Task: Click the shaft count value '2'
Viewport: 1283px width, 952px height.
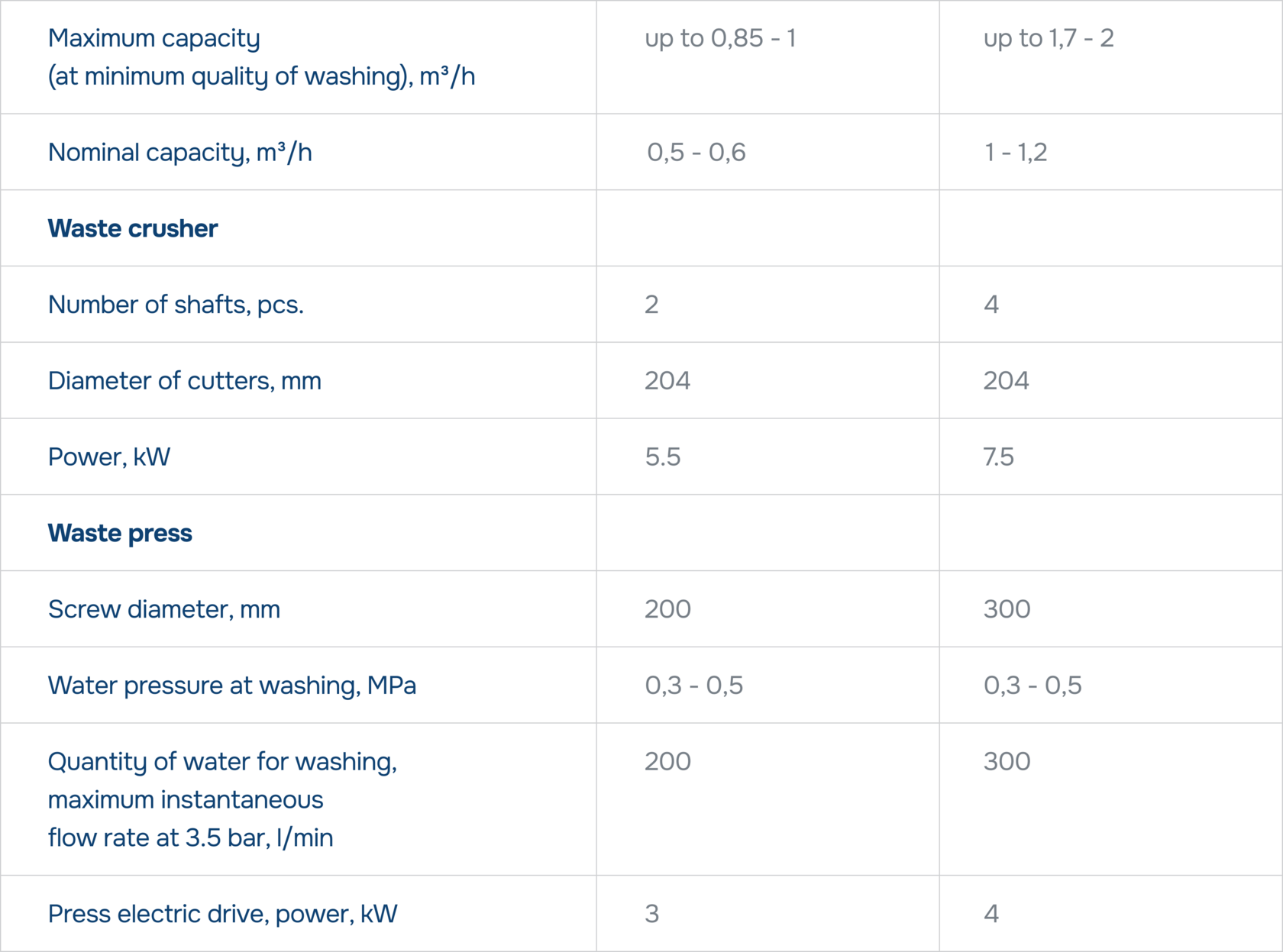Action: click(x=651, y=305)
